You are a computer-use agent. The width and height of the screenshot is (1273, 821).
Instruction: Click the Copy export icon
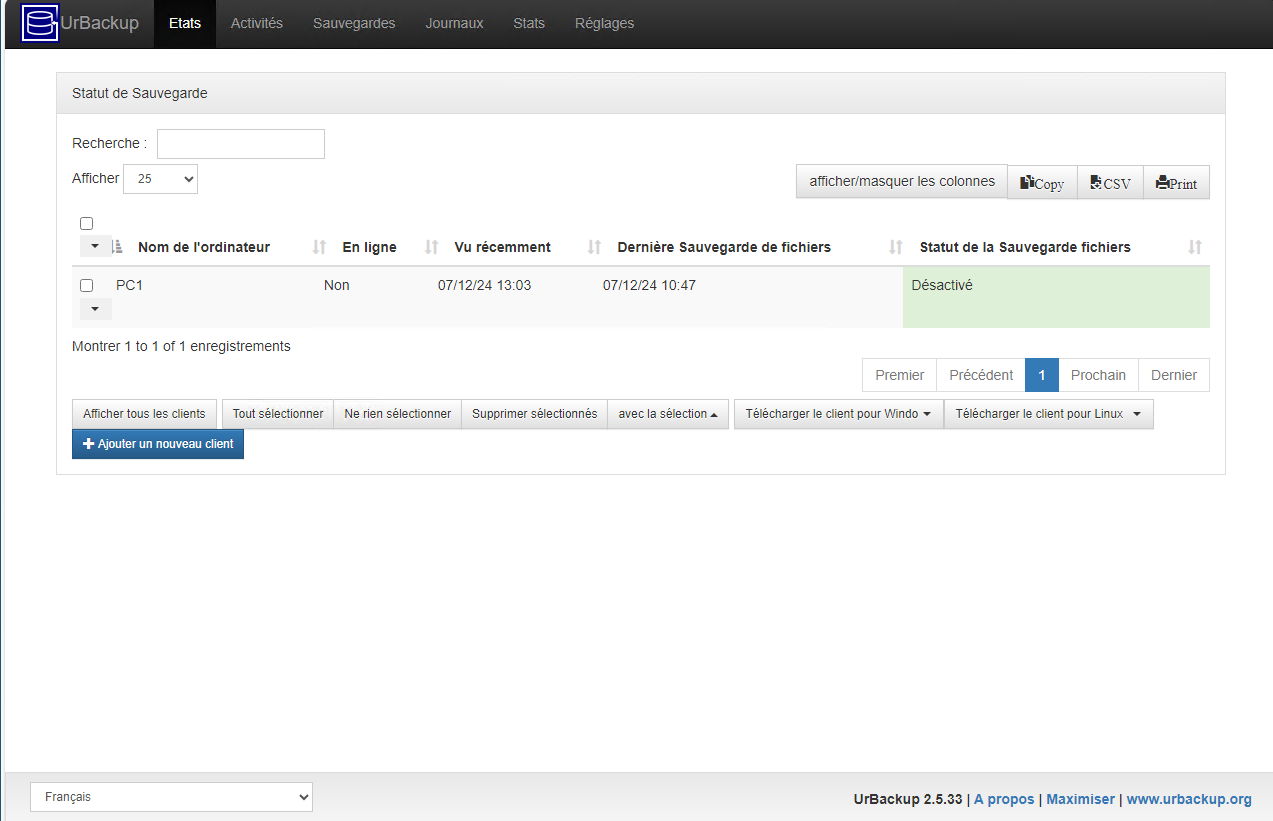point(1041,183)
